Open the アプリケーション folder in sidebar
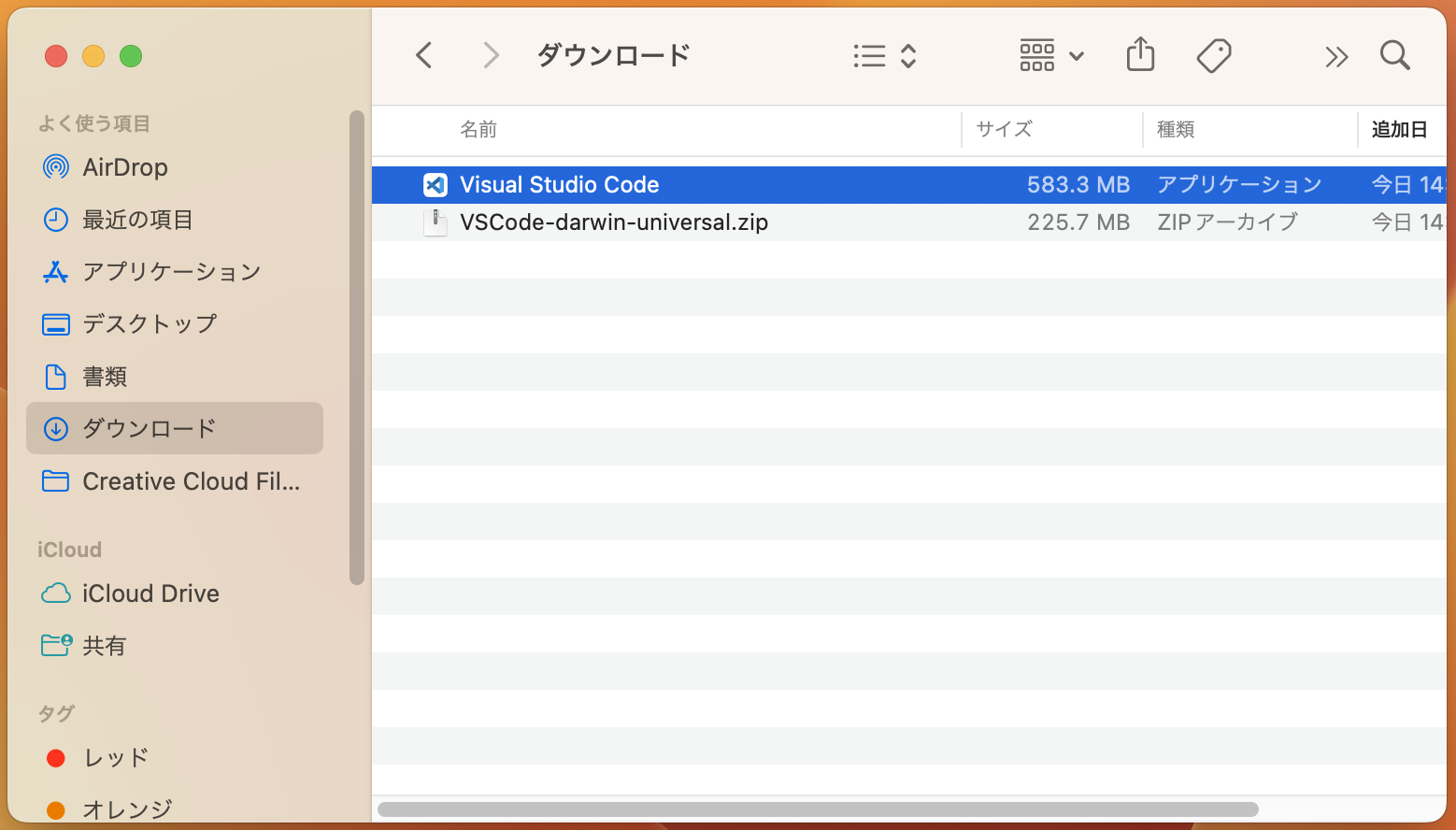1456x830 pixels. [172, 272]
